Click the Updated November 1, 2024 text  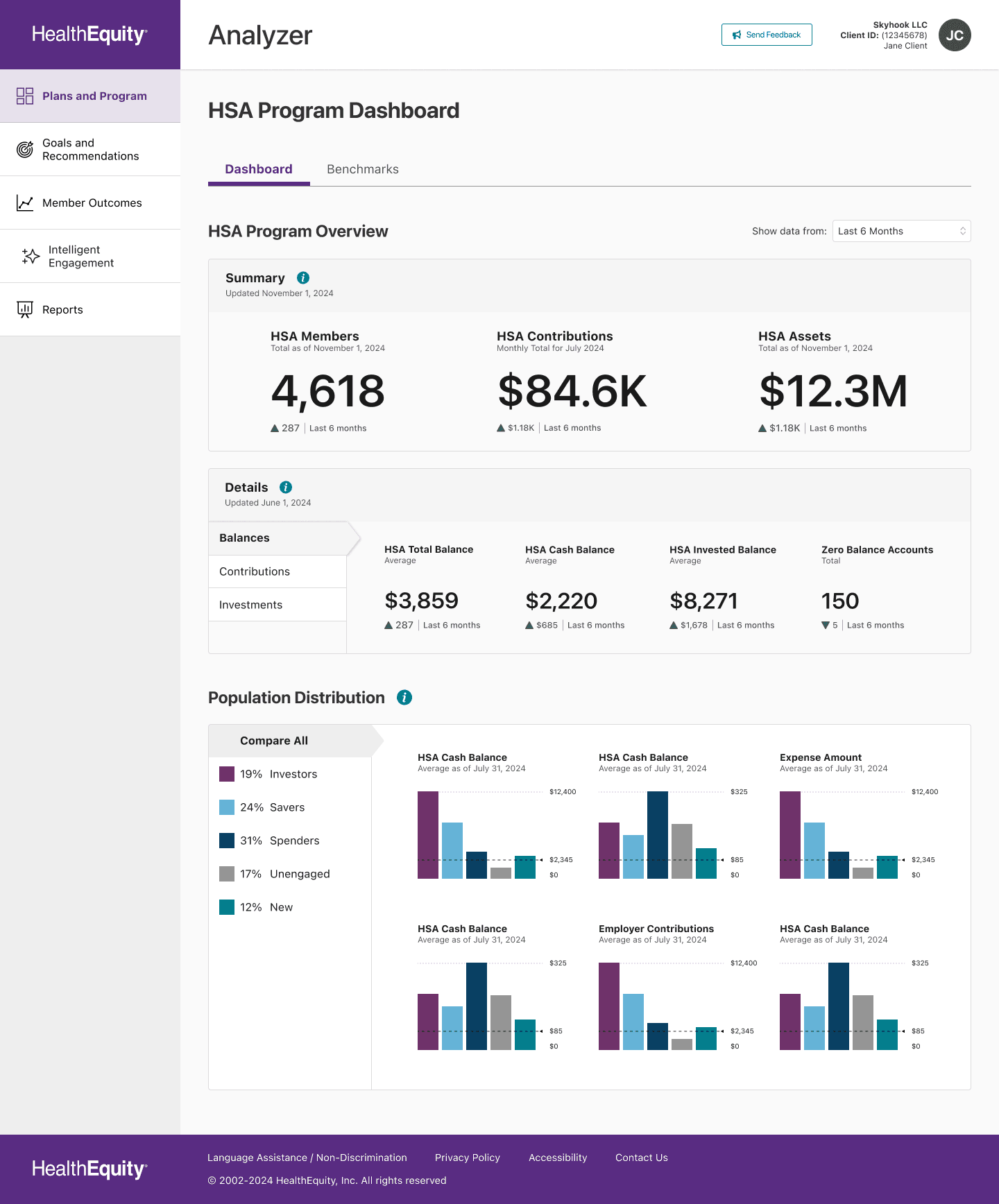(x=280, y=293)
